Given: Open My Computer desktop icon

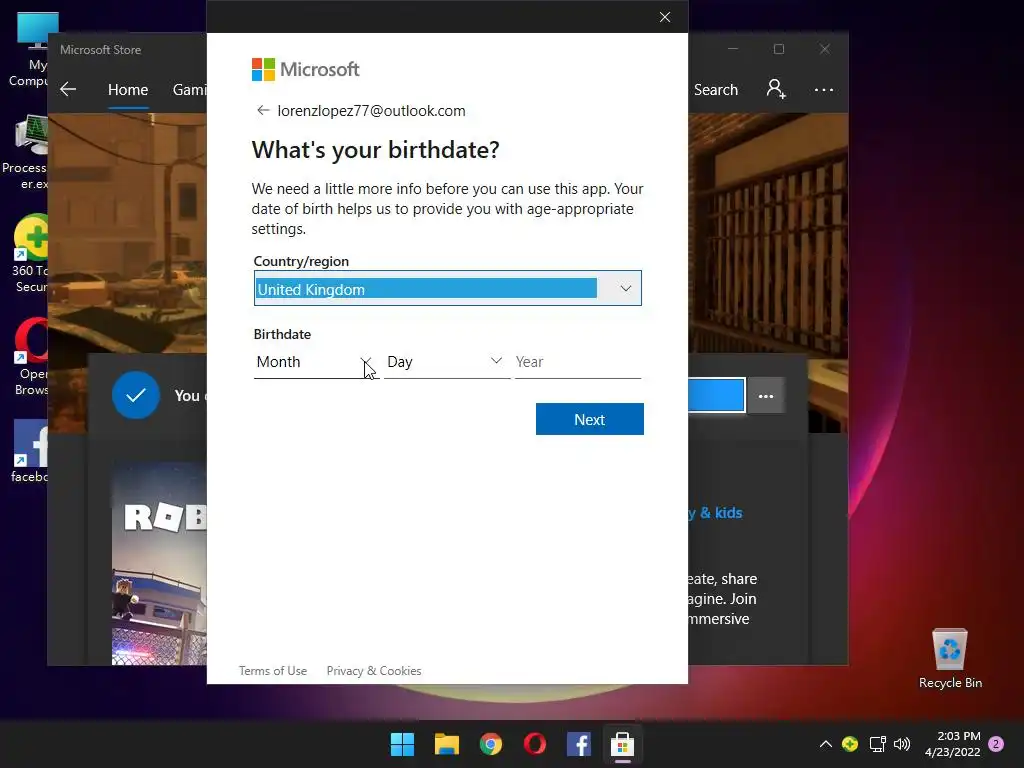Looking at the screenshot, I should click(29, 50).
